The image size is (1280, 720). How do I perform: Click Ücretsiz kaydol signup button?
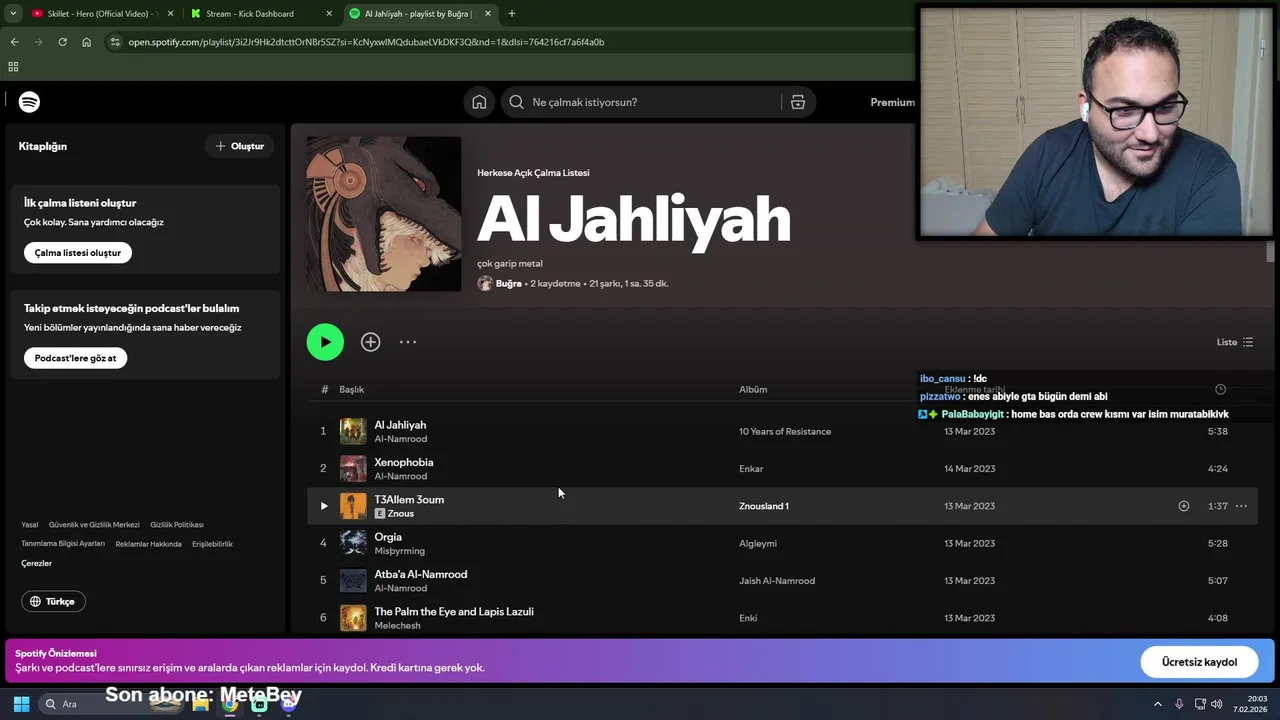point(1199,662)
